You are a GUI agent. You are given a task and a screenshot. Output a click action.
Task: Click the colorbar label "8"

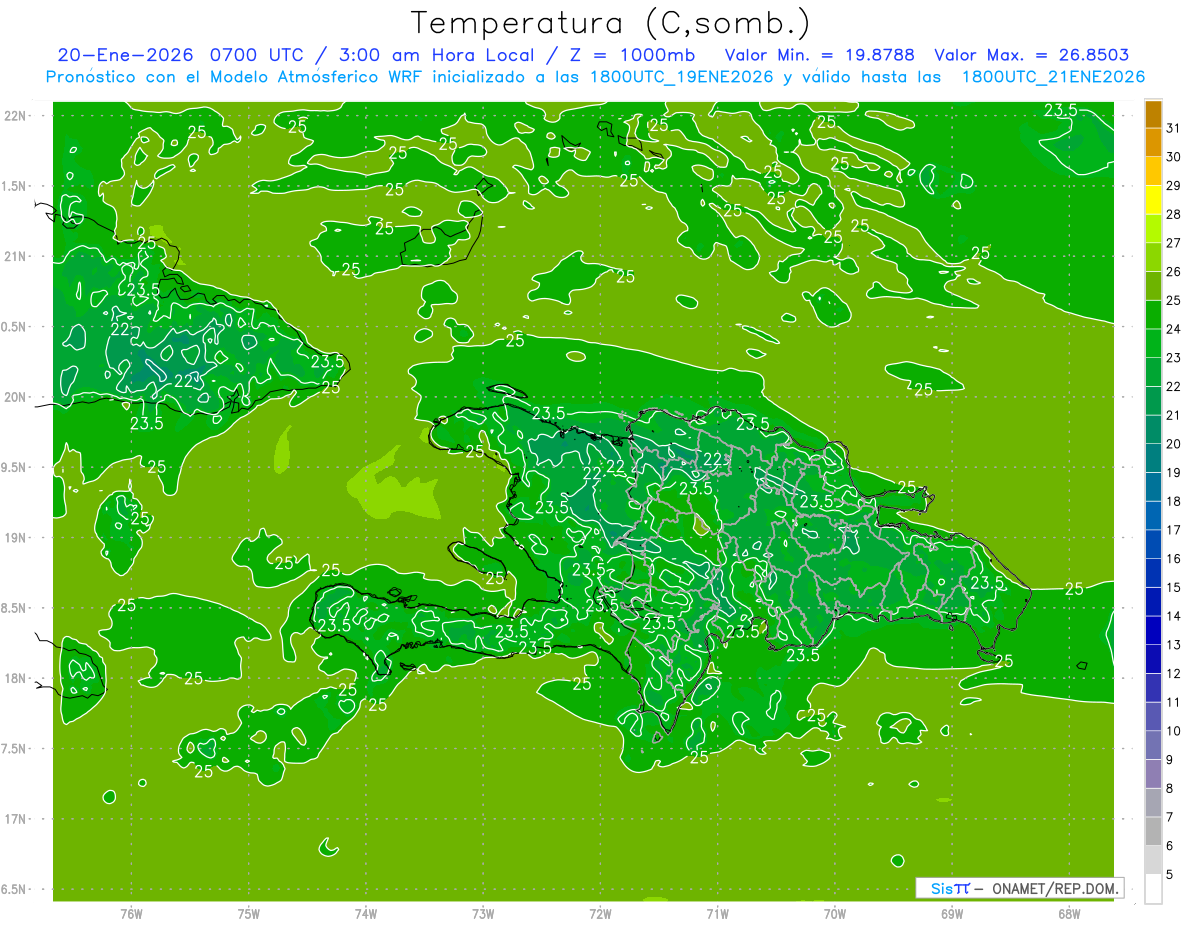coord(1170,789)
